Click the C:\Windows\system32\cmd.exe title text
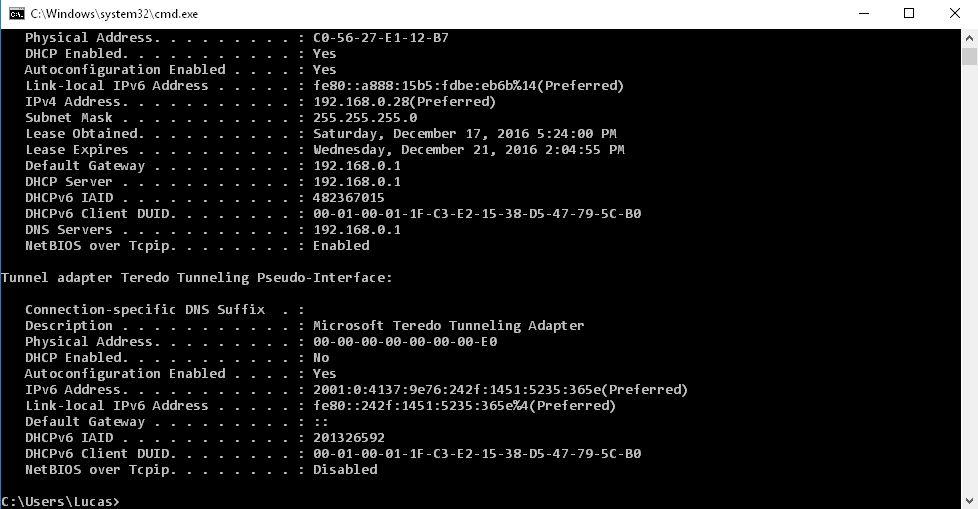The image size is (978, 509). [x=114, y=14]
